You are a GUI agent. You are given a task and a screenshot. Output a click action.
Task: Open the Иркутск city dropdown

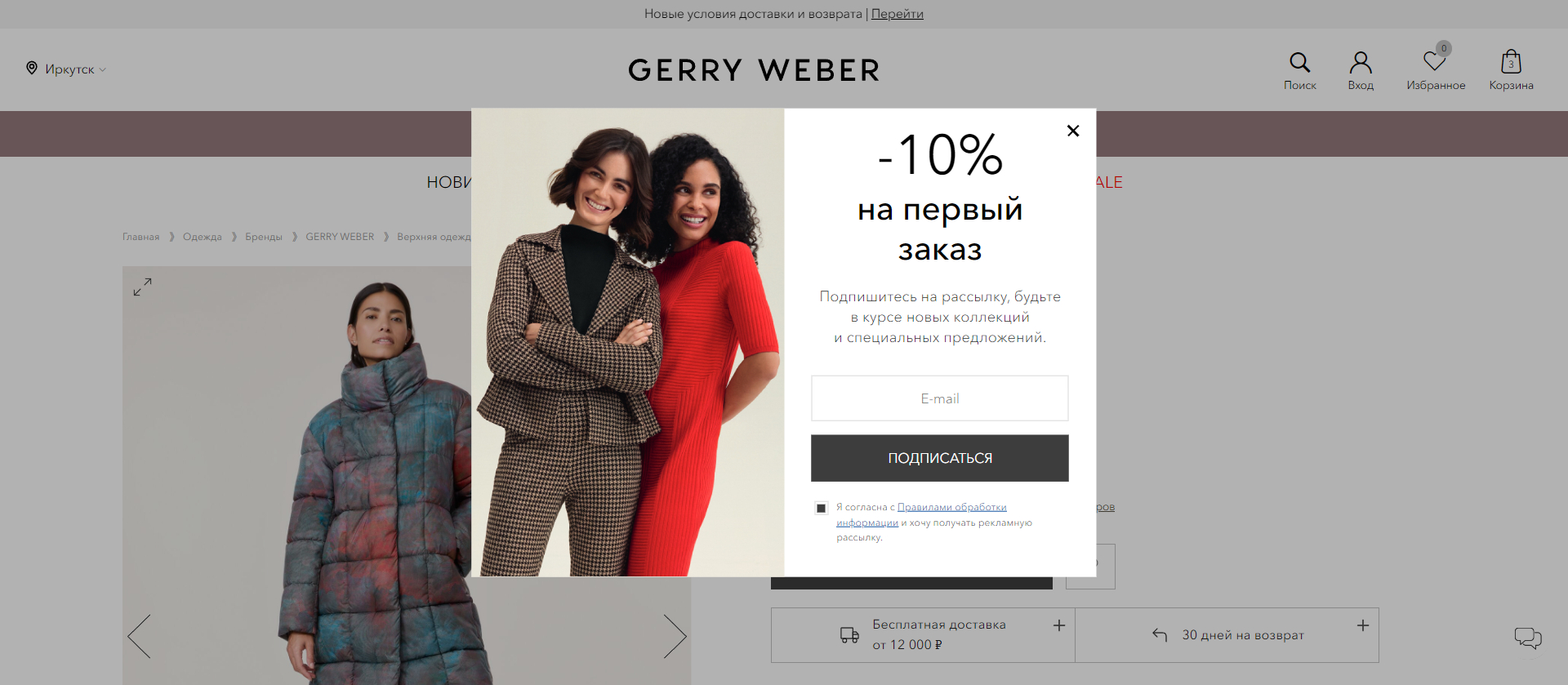75,69
